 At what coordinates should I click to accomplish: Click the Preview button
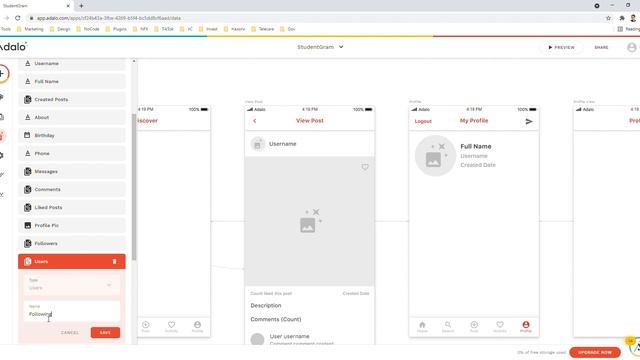click(561, 47)
